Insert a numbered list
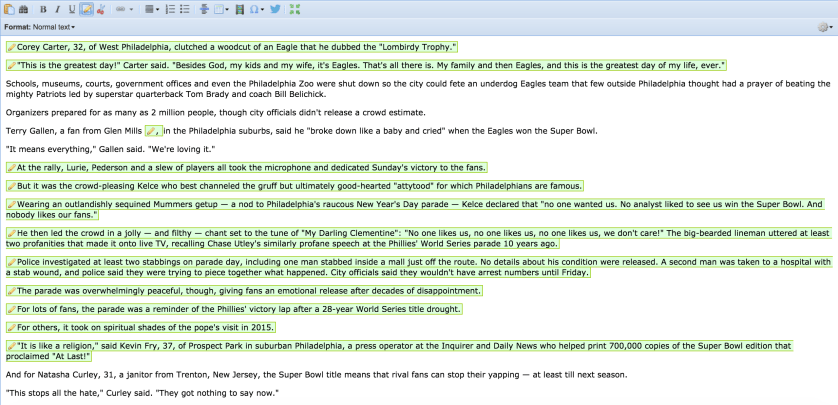838x405 pixels. click(x=170, y=9)
